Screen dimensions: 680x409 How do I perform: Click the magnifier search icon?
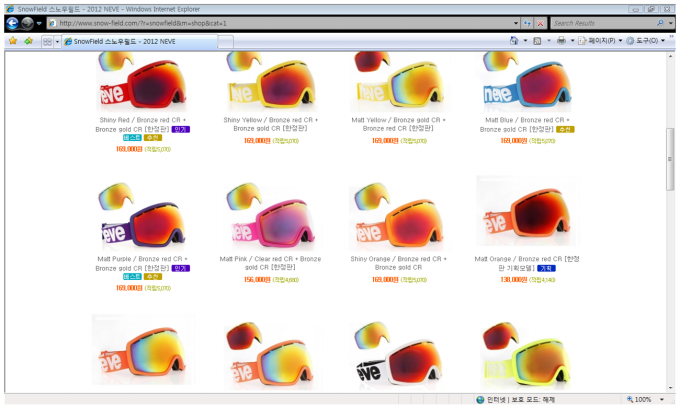tap(660, 23)
